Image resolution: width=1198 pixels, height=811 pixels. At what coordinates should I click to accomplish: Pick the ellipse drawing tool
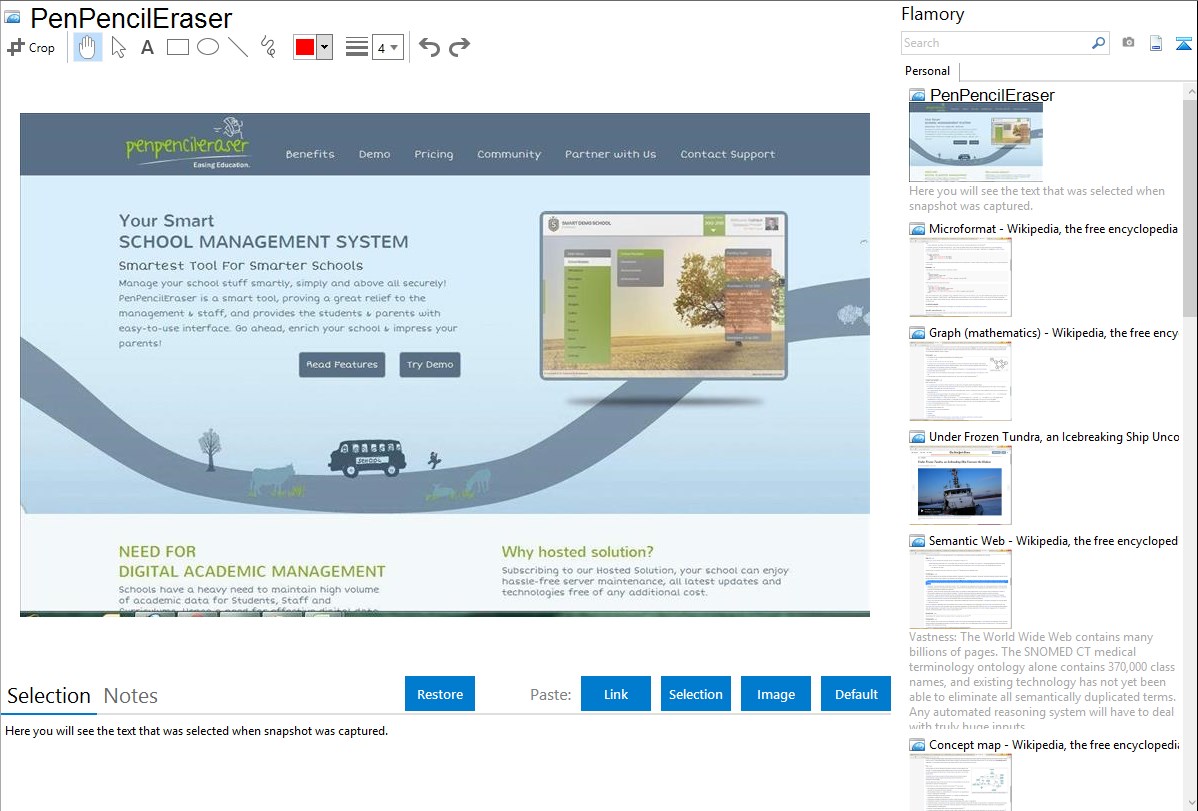click(208, 47)
